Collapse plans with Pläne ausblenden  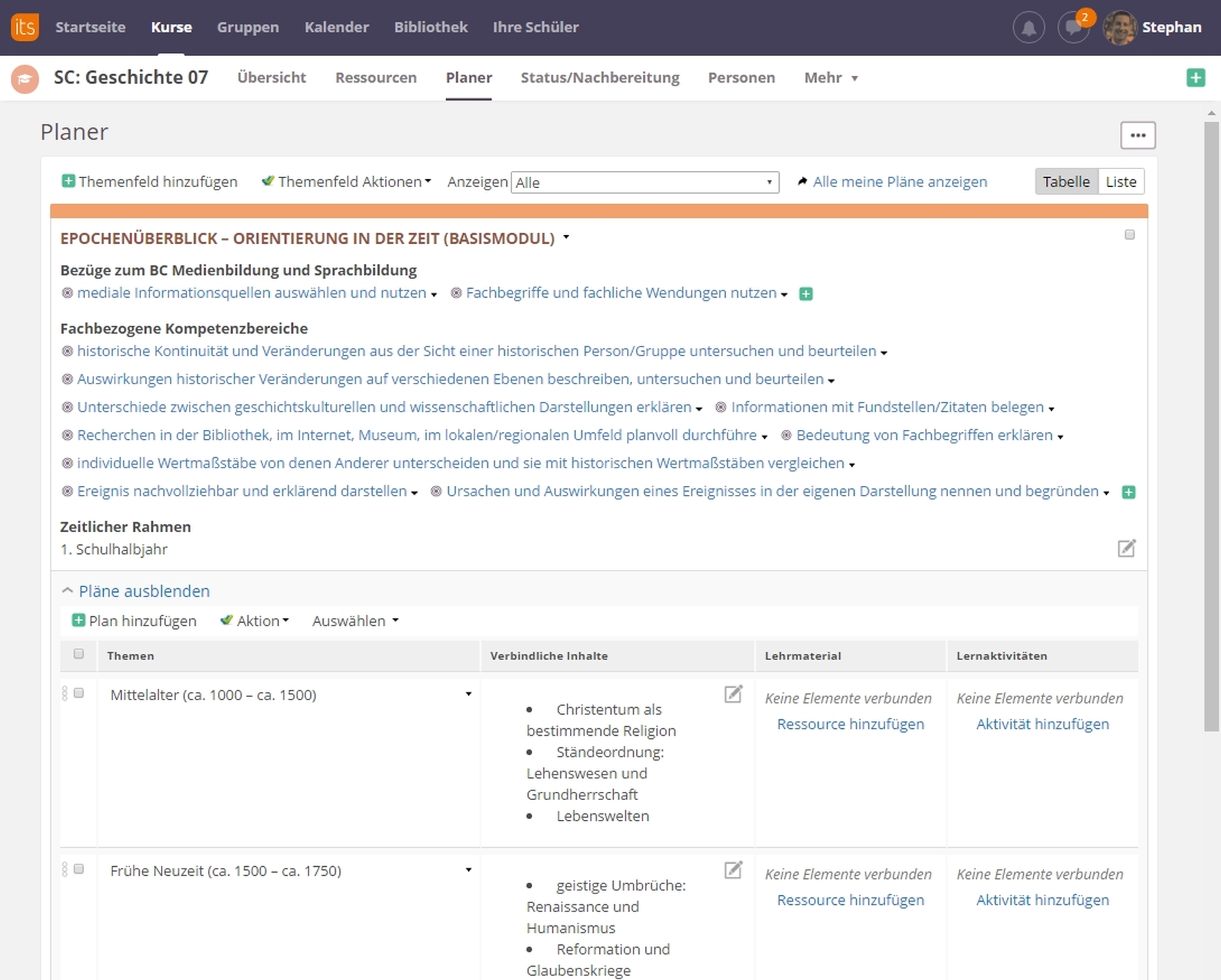click(144, 591)
